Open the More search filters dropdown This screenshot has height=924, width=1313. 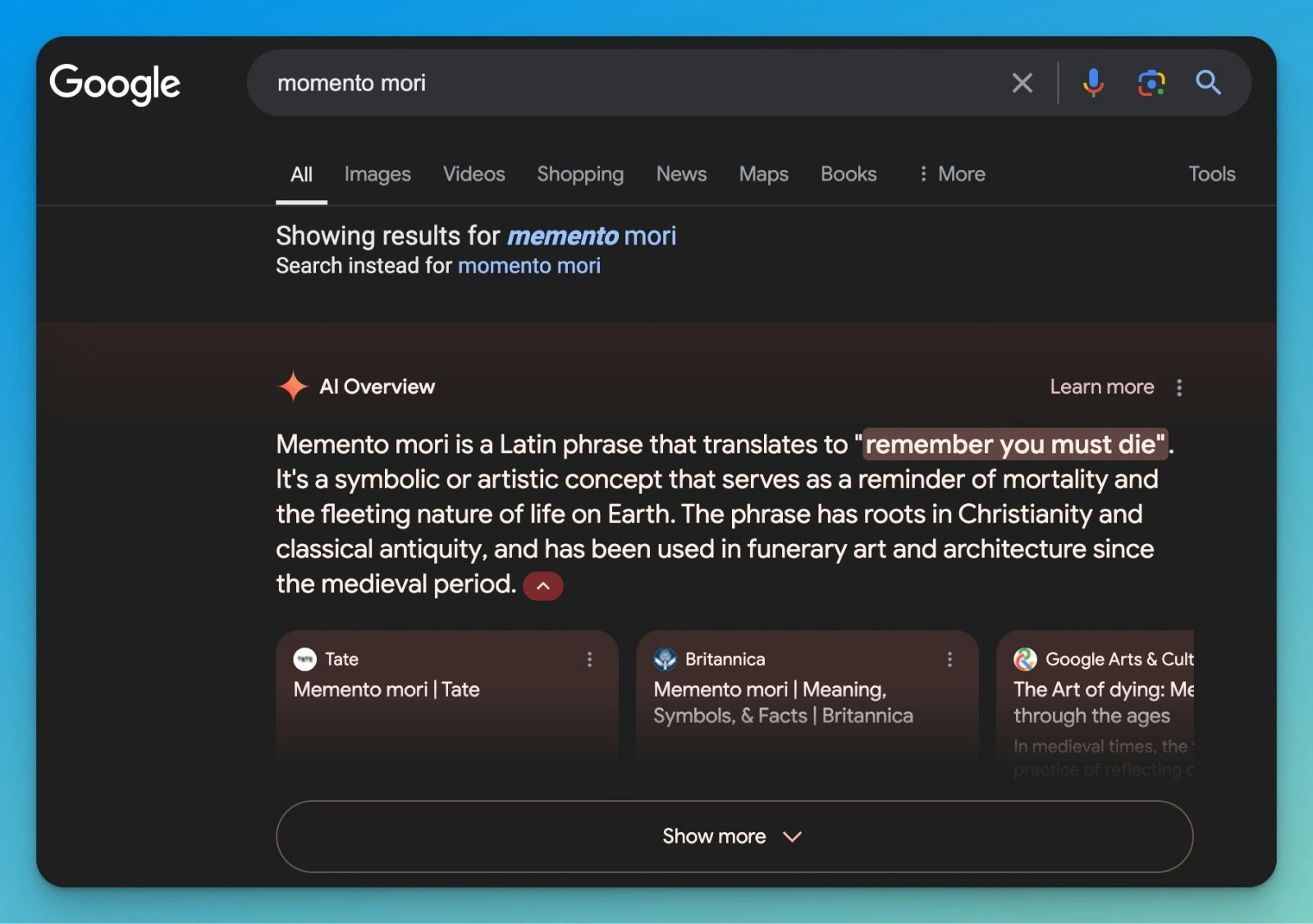[952, 174]
